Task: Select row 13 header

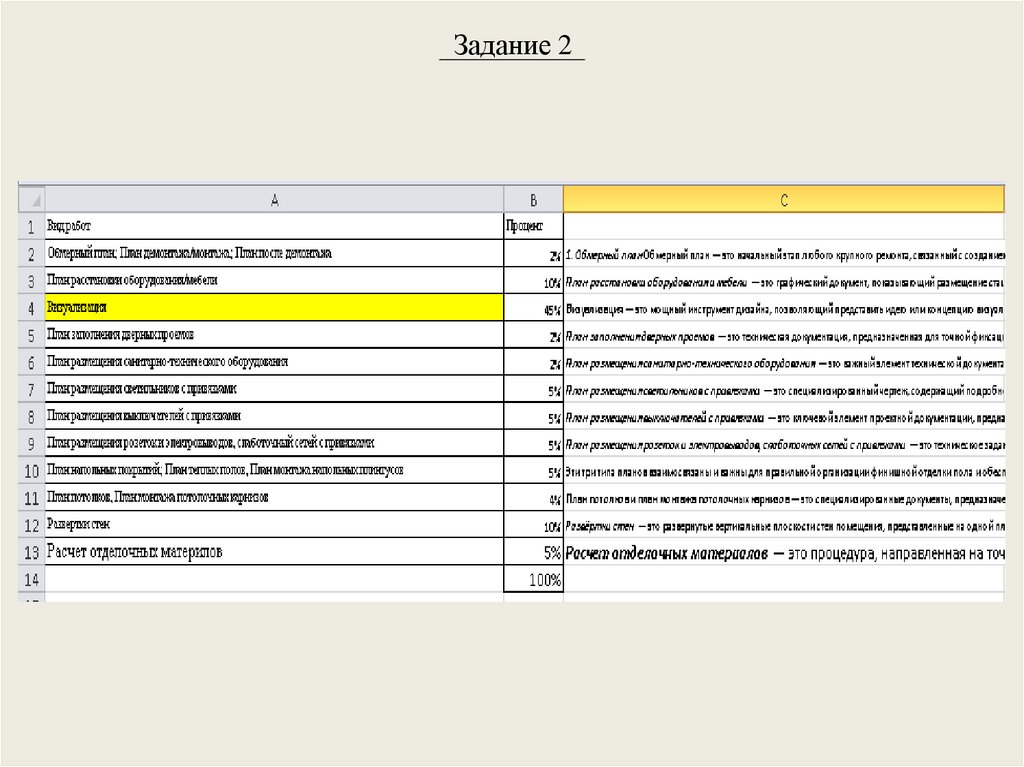Action: [31, 552]
